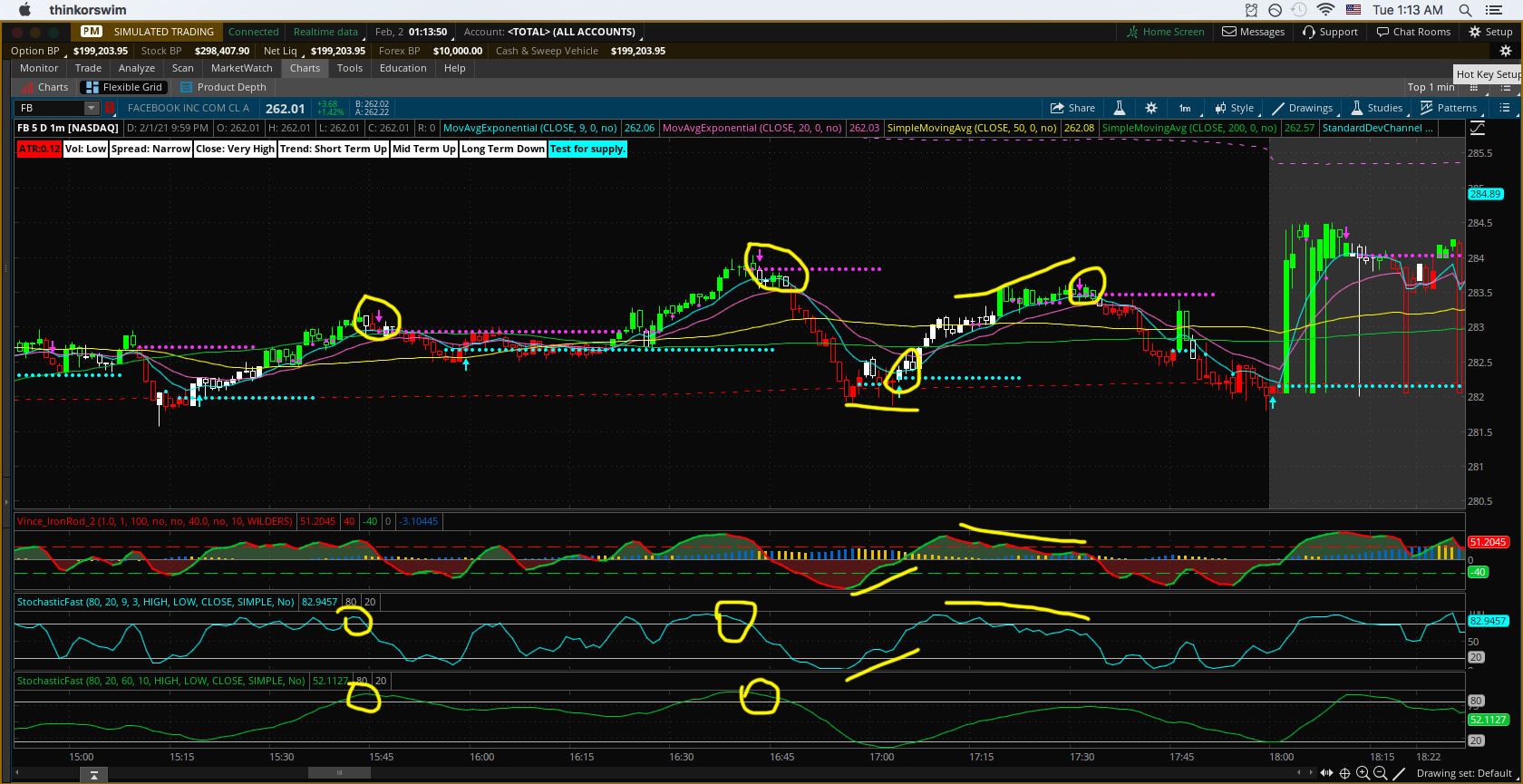Click the red clipboard link icon beside FB
The width and height of the screenshot is (1523, 784).
click(x=111, y=108)
